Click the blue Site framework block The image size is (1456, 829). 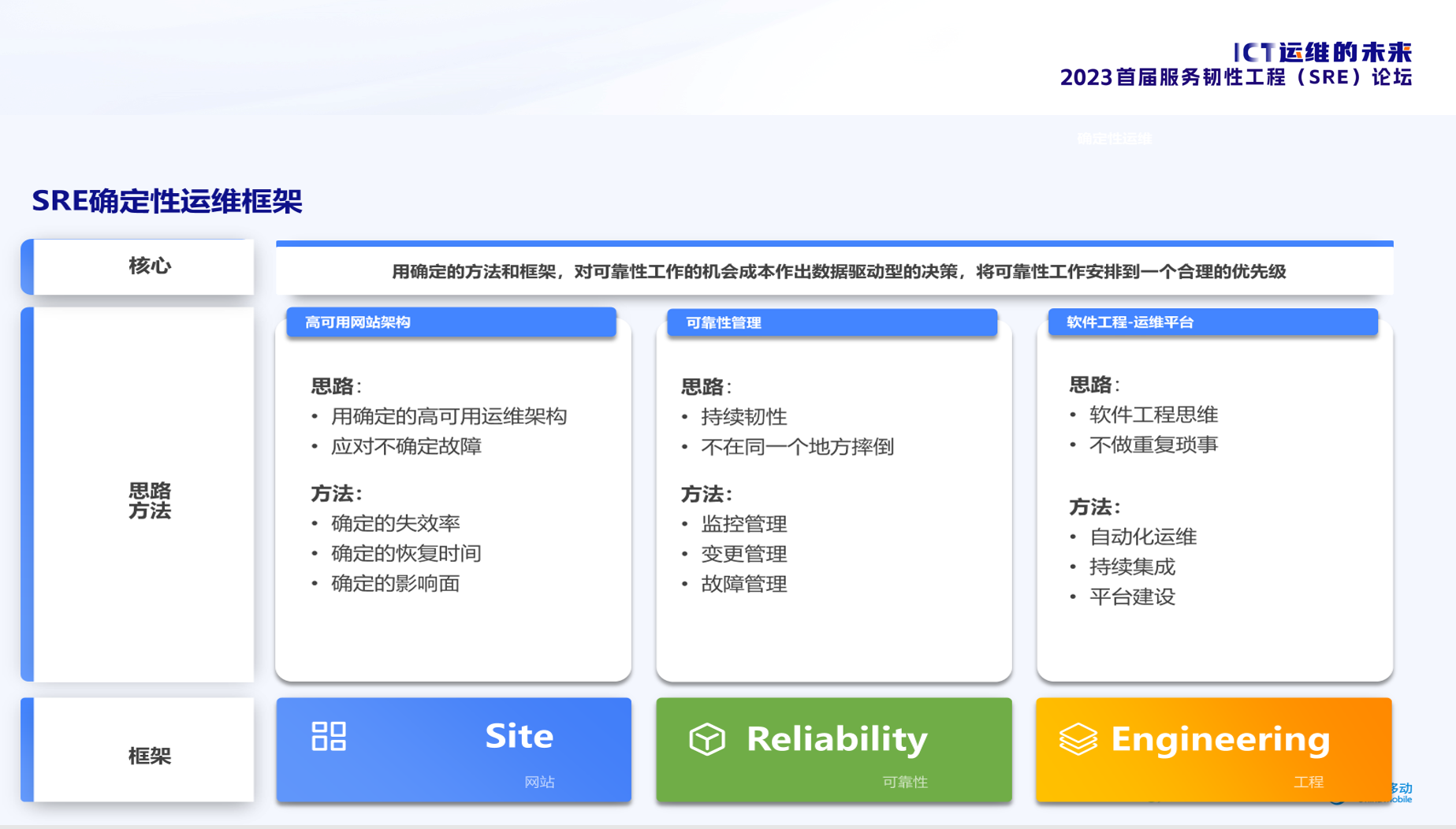click(453, 750)
